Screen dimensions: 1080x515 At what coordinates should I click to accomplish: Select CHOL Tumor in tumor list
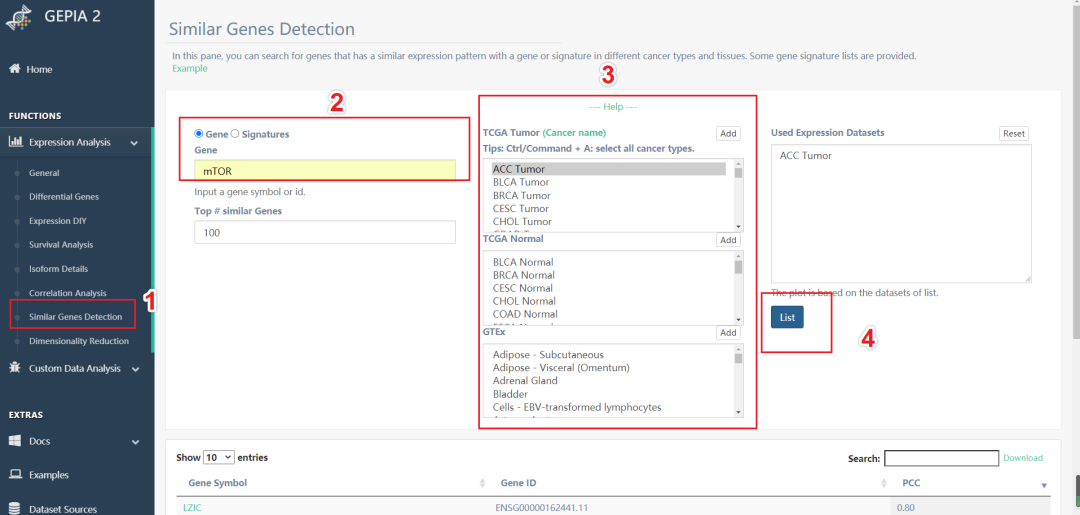pyautogui.click(x=608, y=222)
